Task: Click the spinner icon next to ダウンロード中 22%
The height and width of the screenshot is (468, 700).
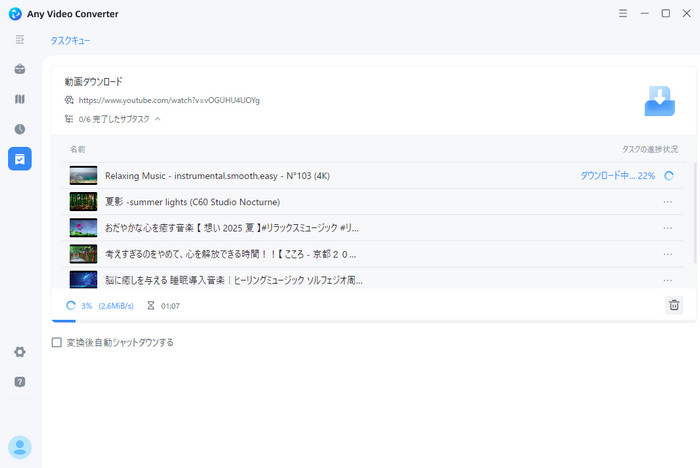Action: pos(669,176)
